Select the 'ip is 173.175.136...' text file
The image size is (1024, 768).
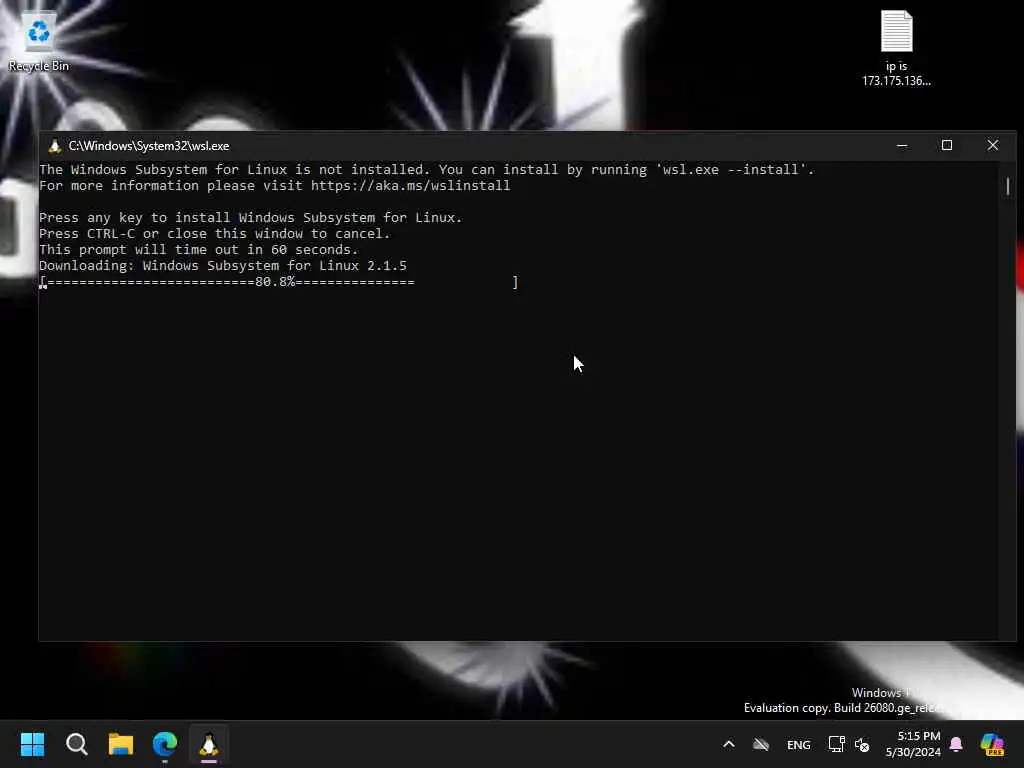click(x=896, y=48)
